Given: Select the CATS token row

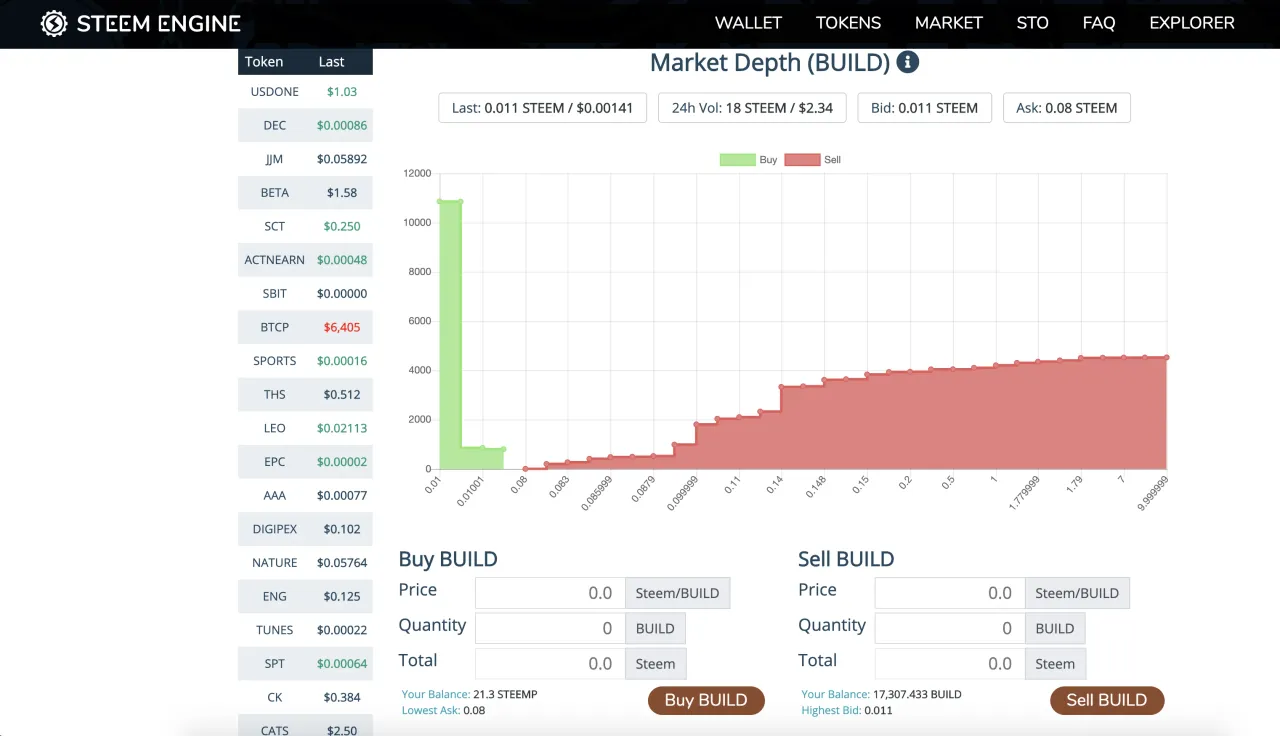Looking at the screenshot, I should point(305,726).
